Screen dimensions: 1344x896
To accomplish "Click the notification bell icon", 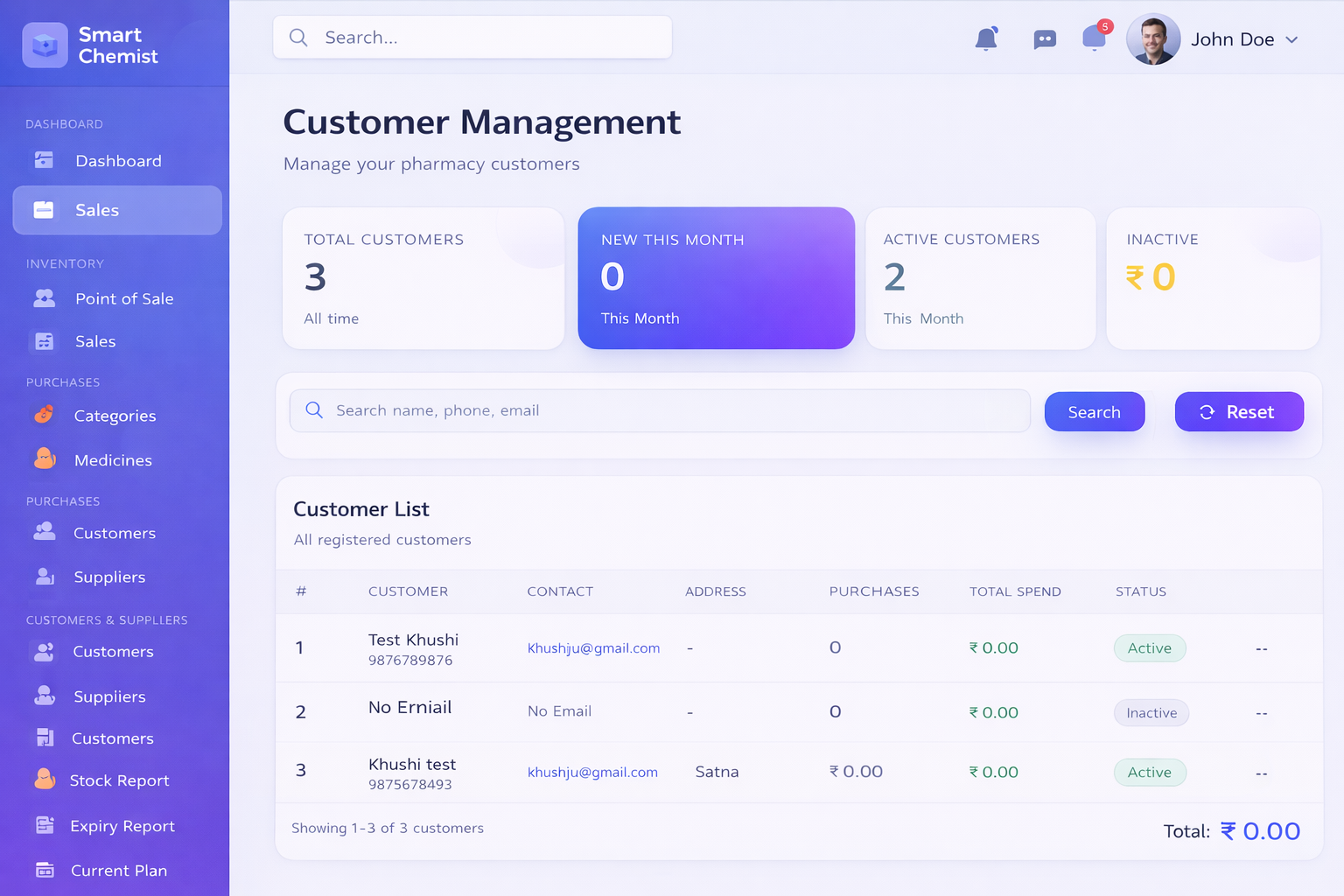I will tap(986, 38).
